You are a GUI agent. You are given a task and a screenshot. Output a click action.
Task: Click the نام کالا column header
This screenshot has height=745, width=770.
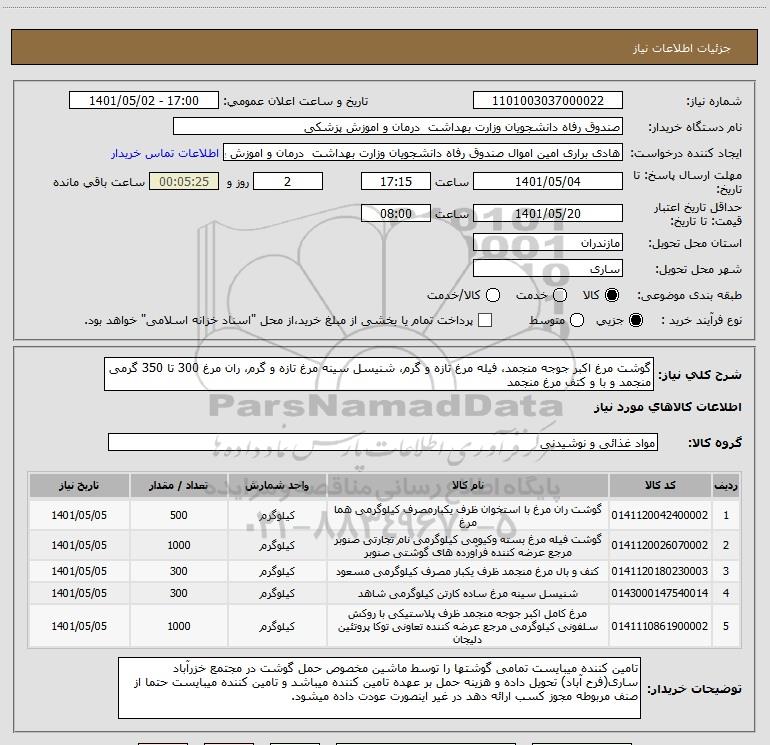[468, 486]
